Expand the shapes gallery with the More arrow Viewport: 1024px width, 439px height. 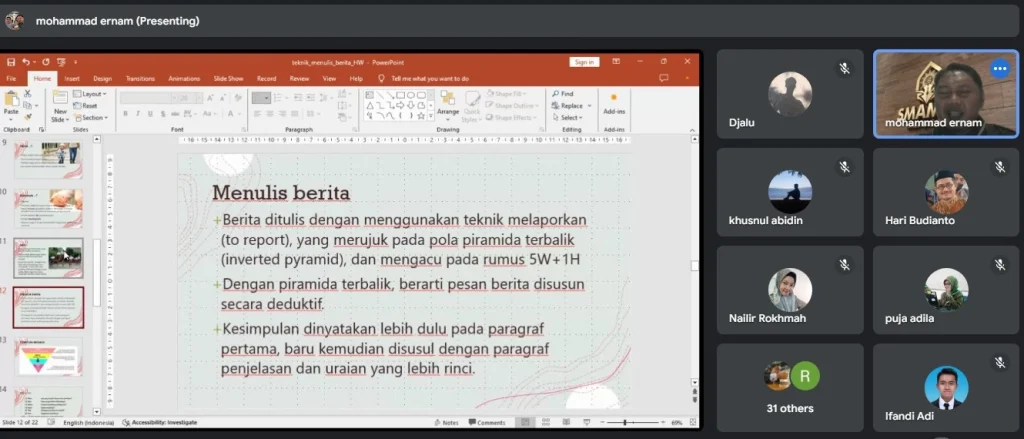pos(430,116)
